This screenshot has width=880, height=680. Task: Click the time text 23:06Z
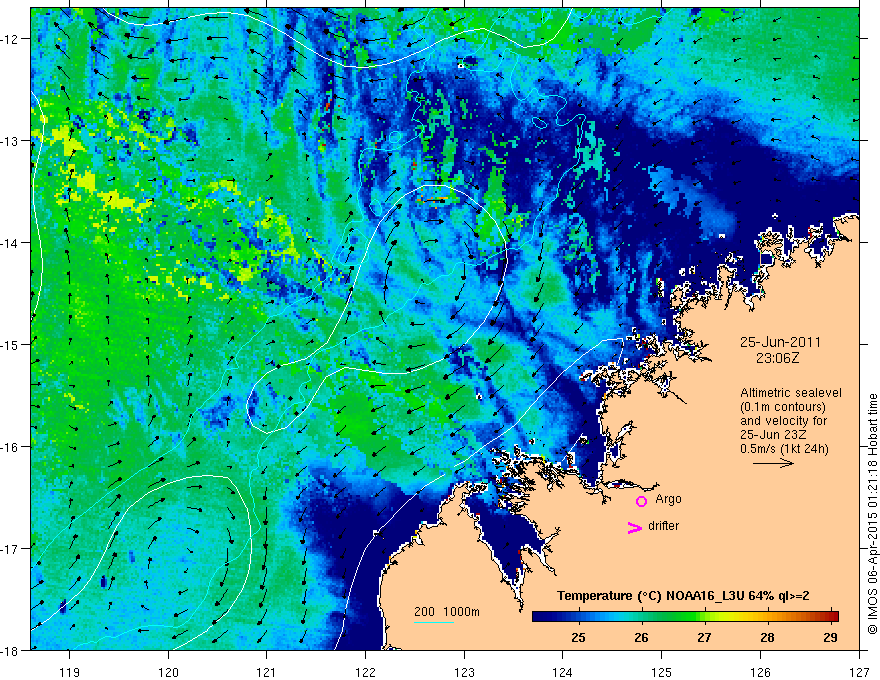777,357
